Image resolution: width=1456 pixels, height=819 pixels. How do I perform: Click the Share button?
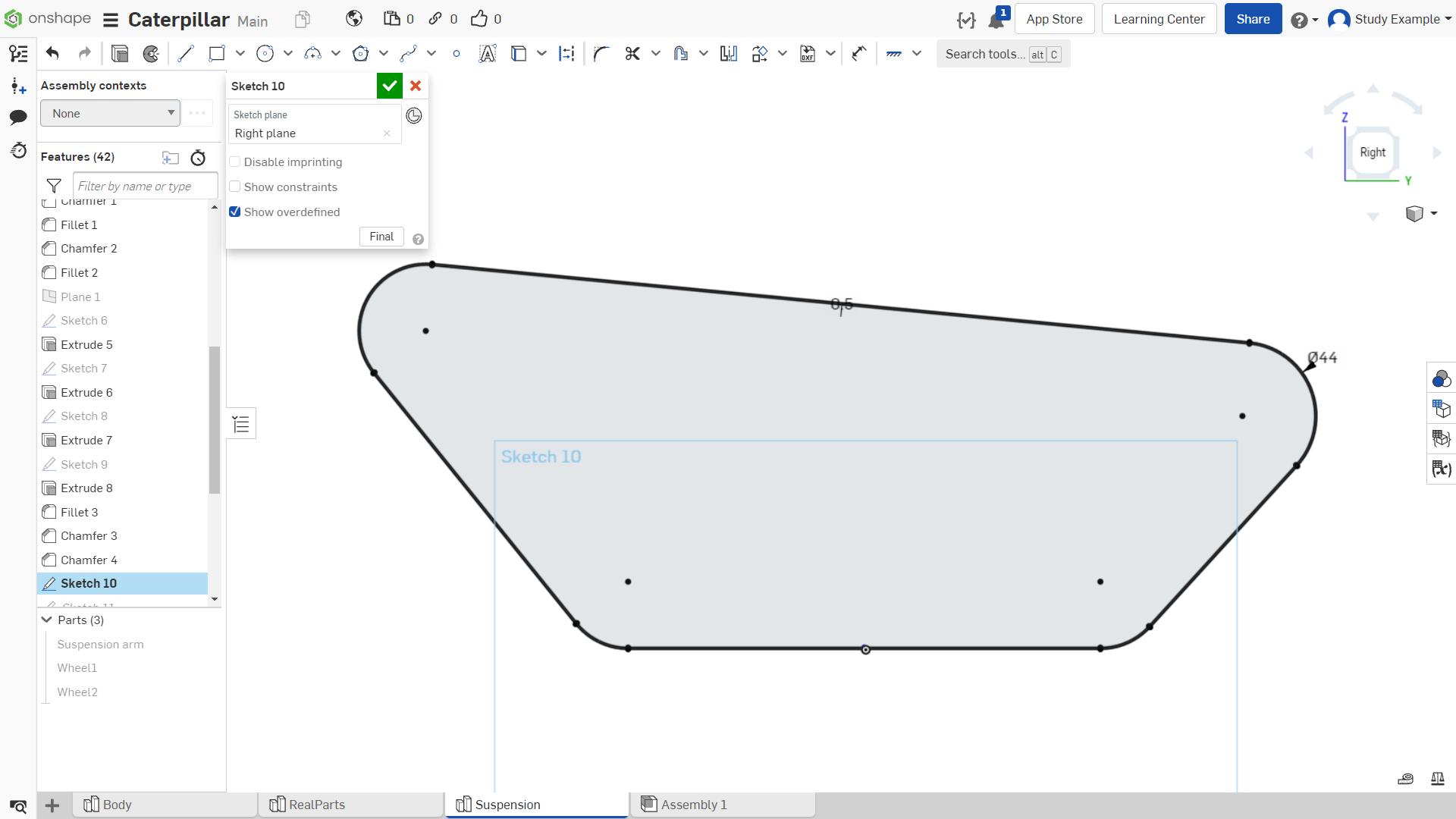pos(1253,19)
